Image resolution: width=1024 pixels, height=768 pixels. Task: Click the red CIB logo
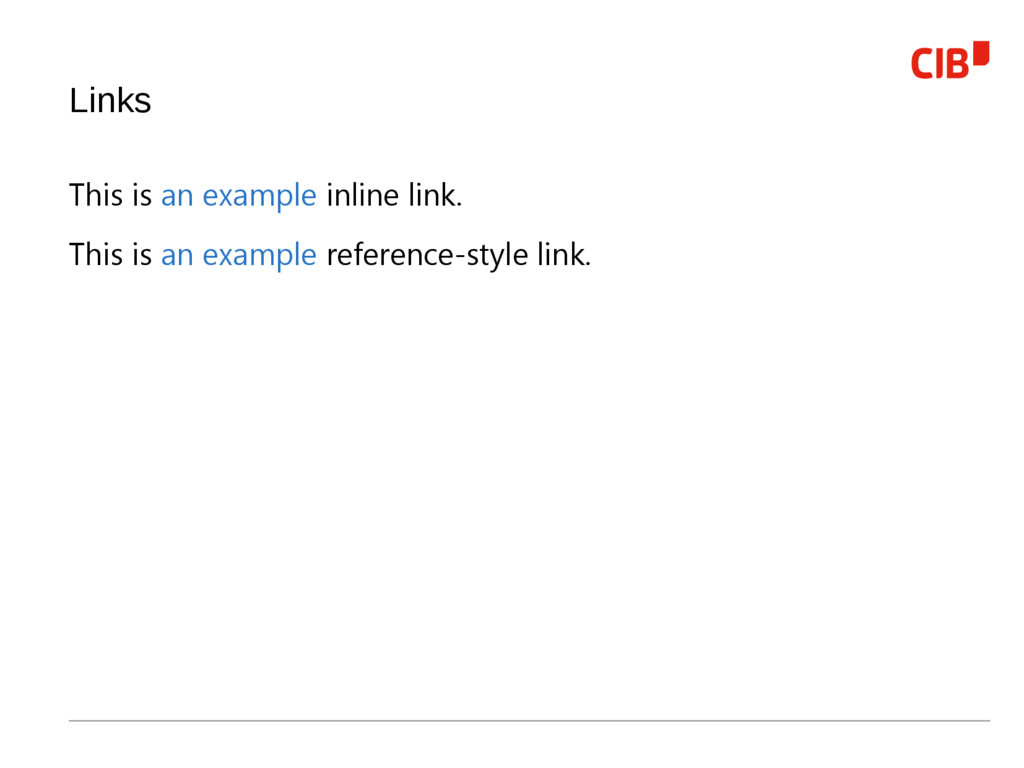click(x=950, y=60)
